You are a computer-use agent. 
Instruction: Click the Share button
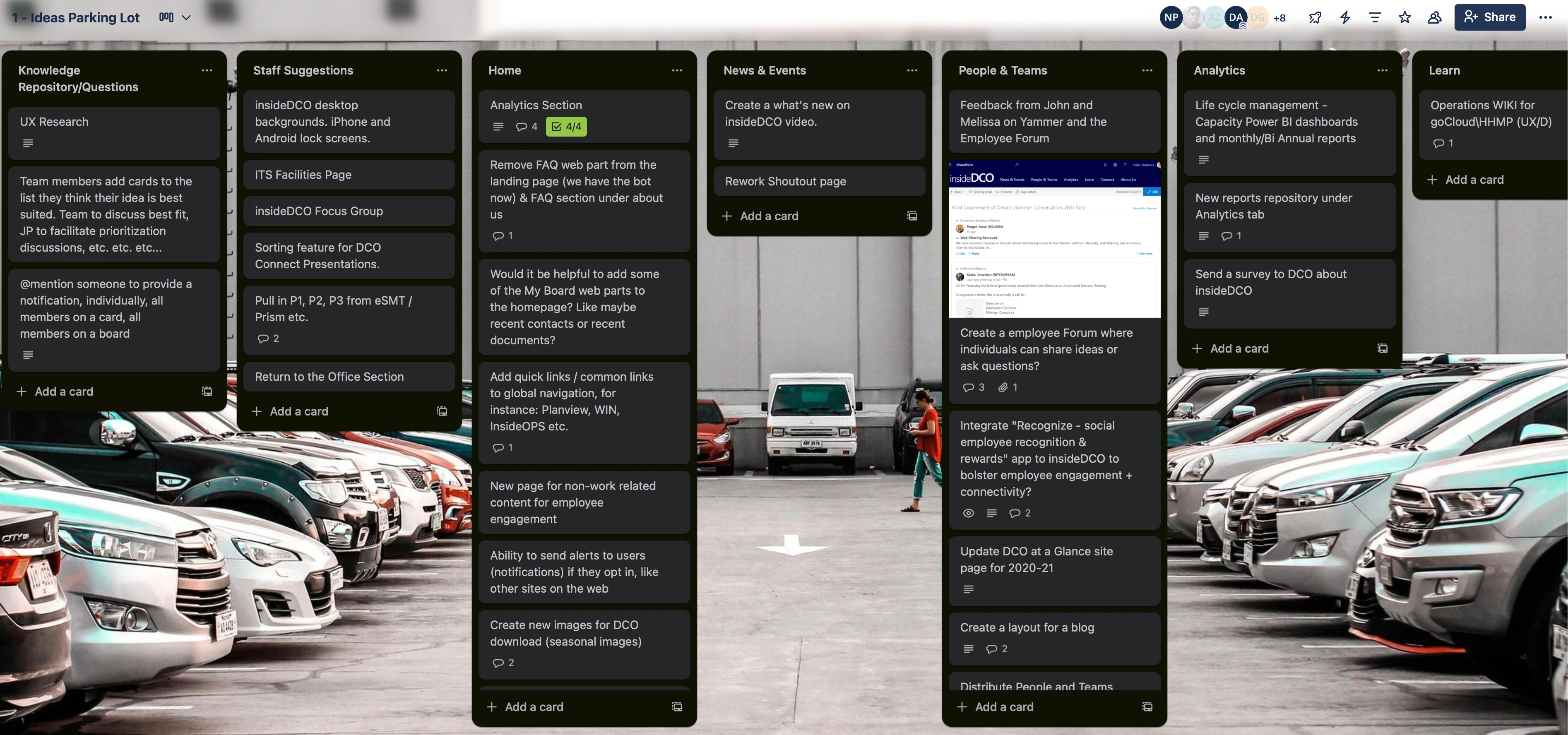tap(1489, 17)
